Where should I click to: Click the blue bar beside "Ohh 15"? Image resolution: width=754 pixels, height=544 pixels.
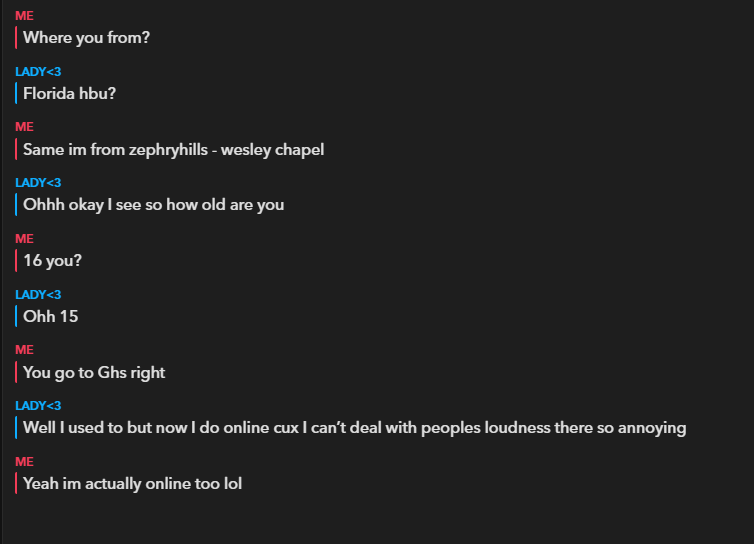click(x=16, y=317)
